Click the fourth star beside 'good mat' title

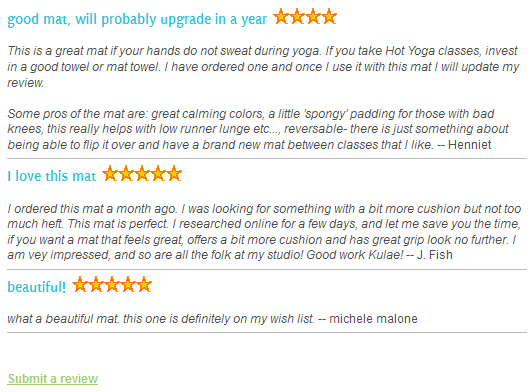(x=329, y=16)
